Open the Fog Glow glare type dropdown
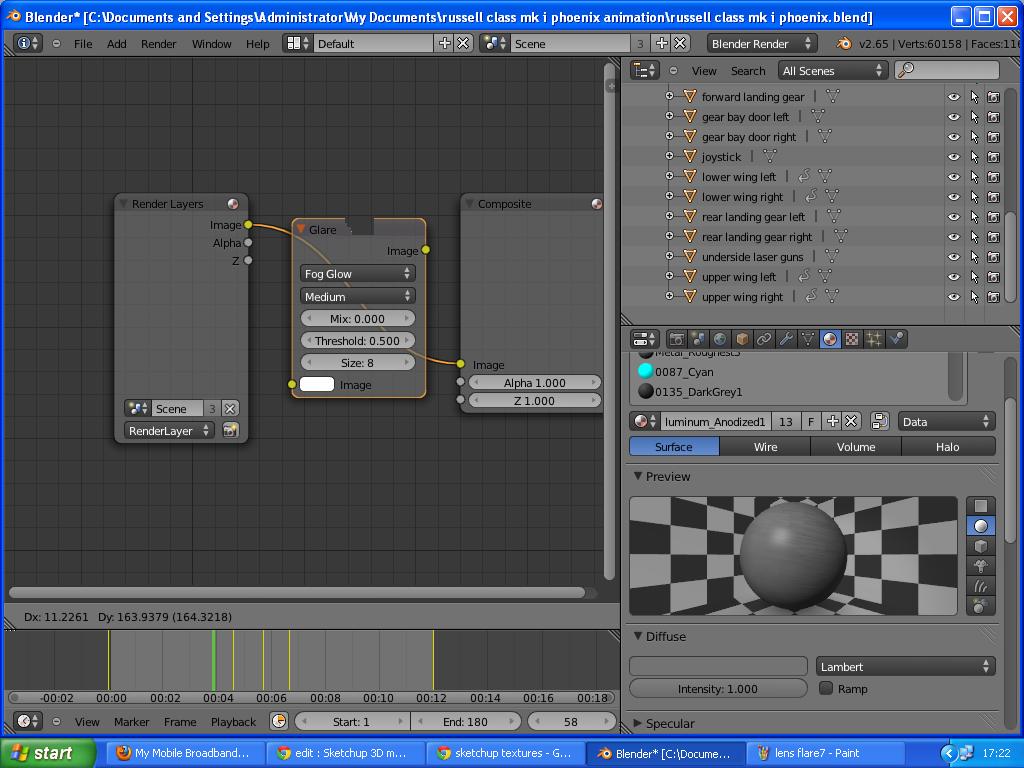The image size is (1024, 768). click(357, 273)
